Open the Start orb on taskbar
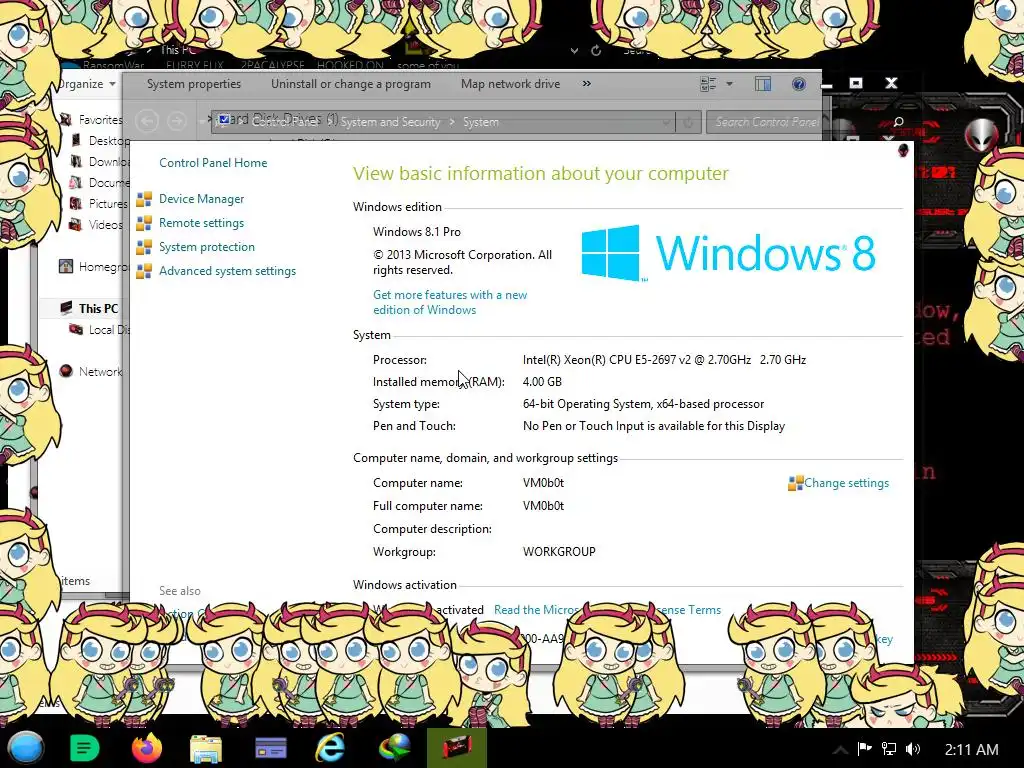 [x=25, y=748]
